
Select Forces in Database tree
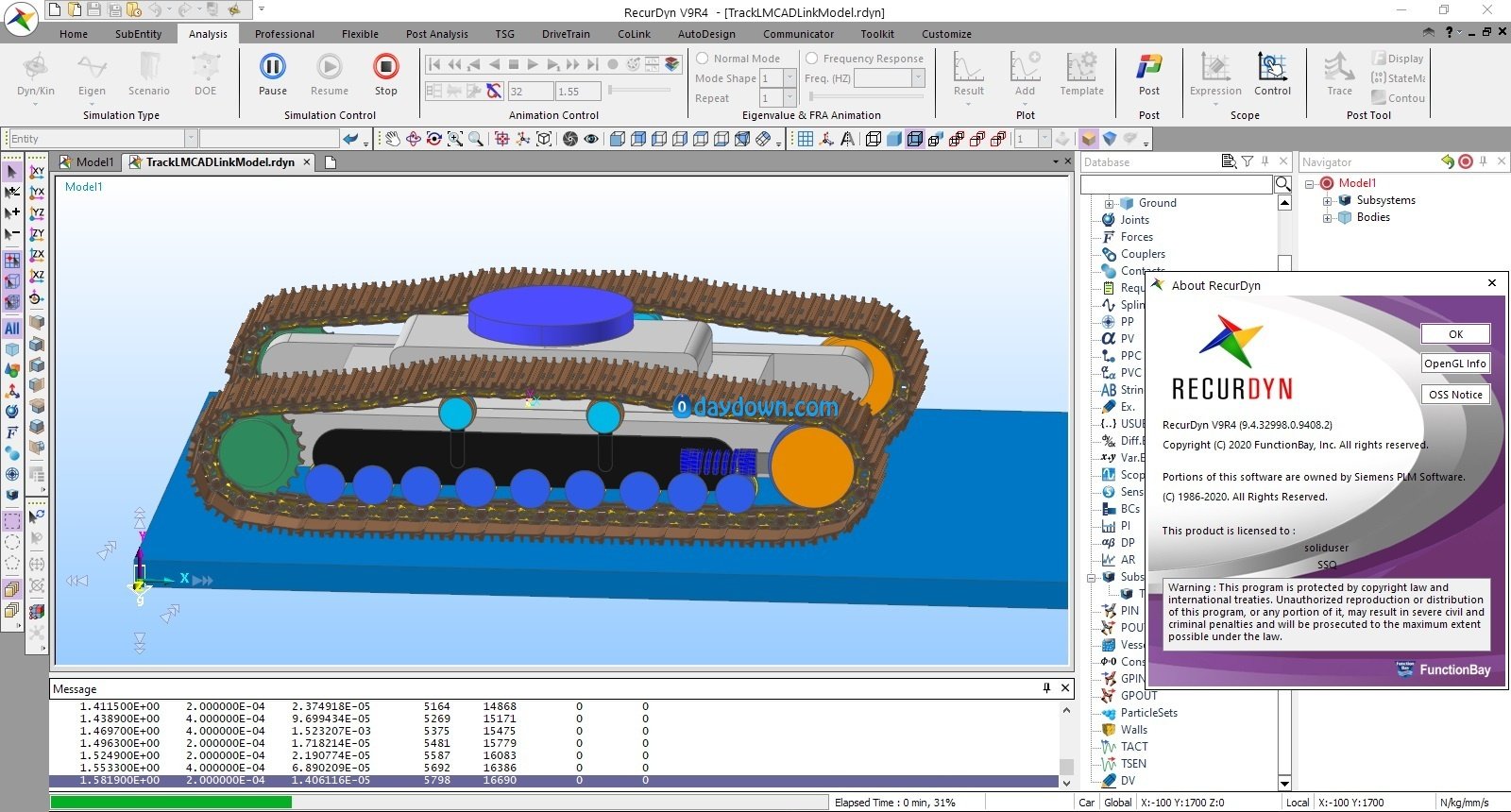click(x=1136, y=237)
